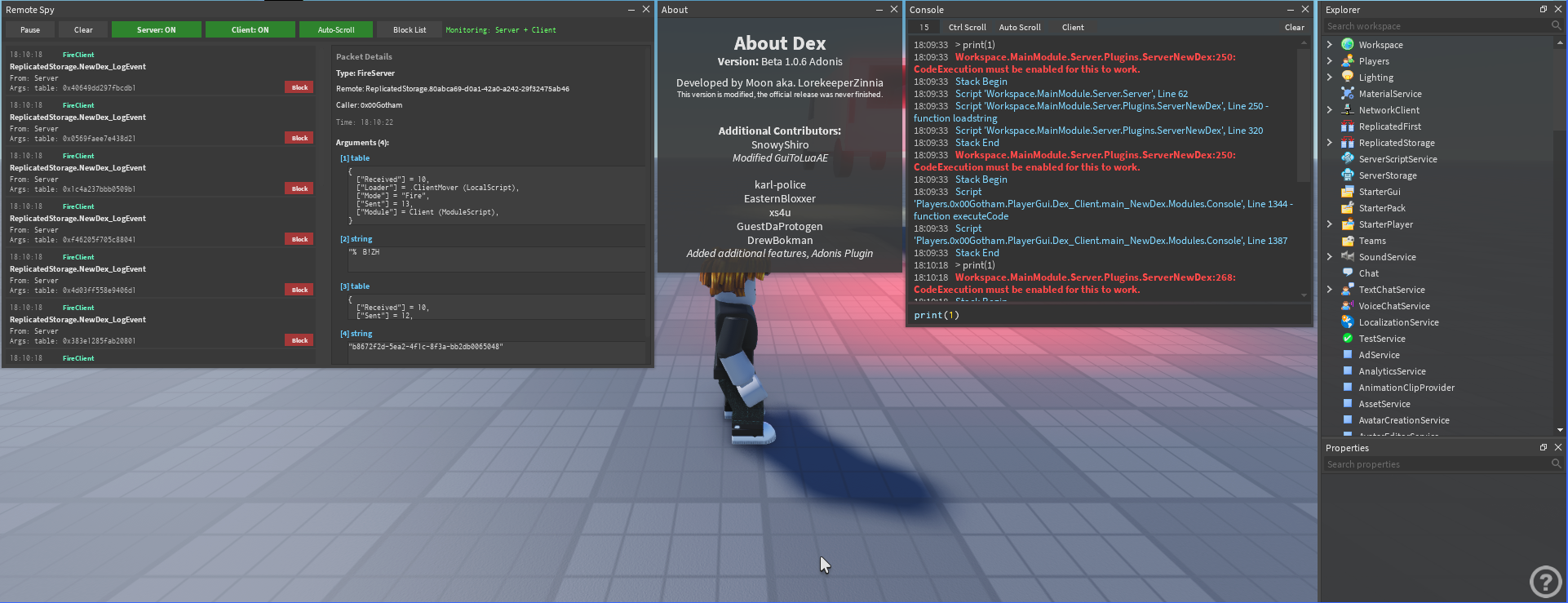Clear the Console output
This screenshot has height=603, width=1568.
tap(1295, 27)
